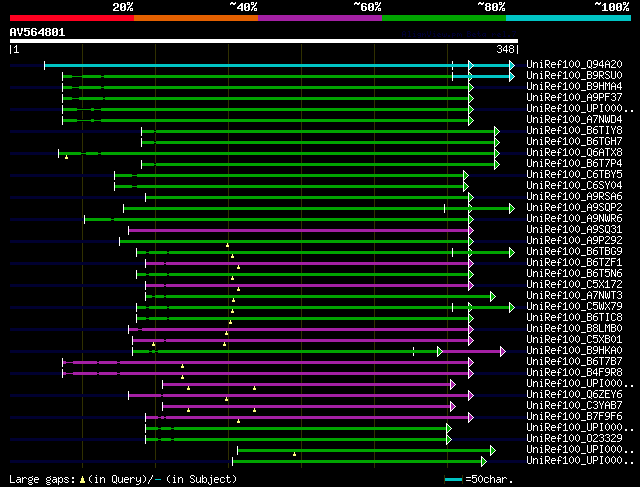
Task: Click the red 20% legend color segment
Action: point(72,18)
